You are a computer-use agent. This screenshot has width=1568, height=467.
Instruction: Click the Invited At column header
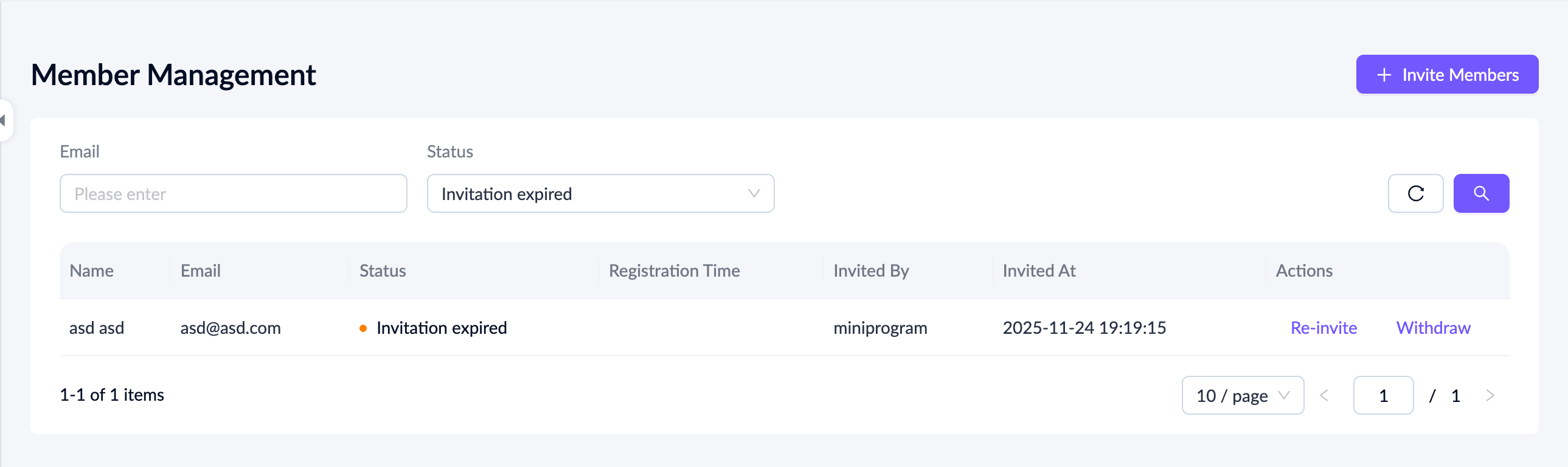pos(1038,271)
